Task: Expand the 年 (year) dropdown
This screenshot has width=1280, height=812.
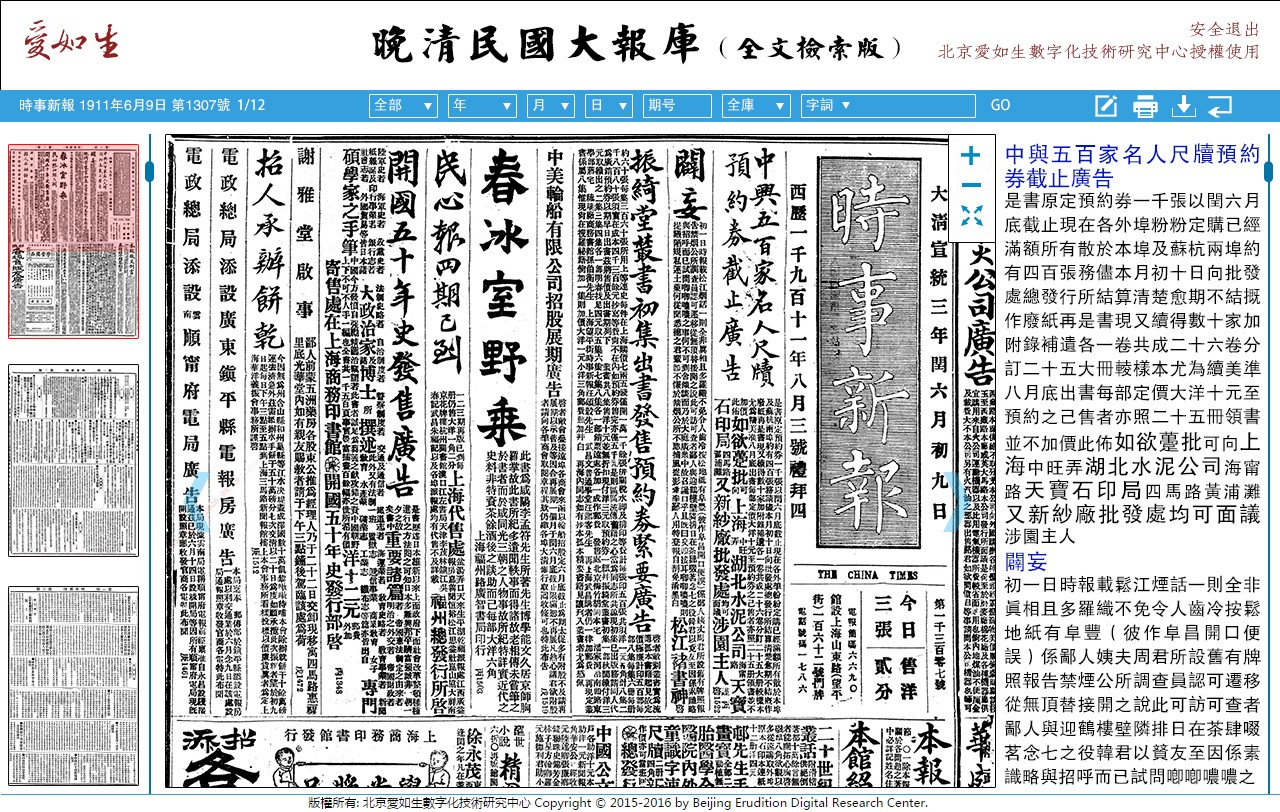Action: [x=482, y=105]
